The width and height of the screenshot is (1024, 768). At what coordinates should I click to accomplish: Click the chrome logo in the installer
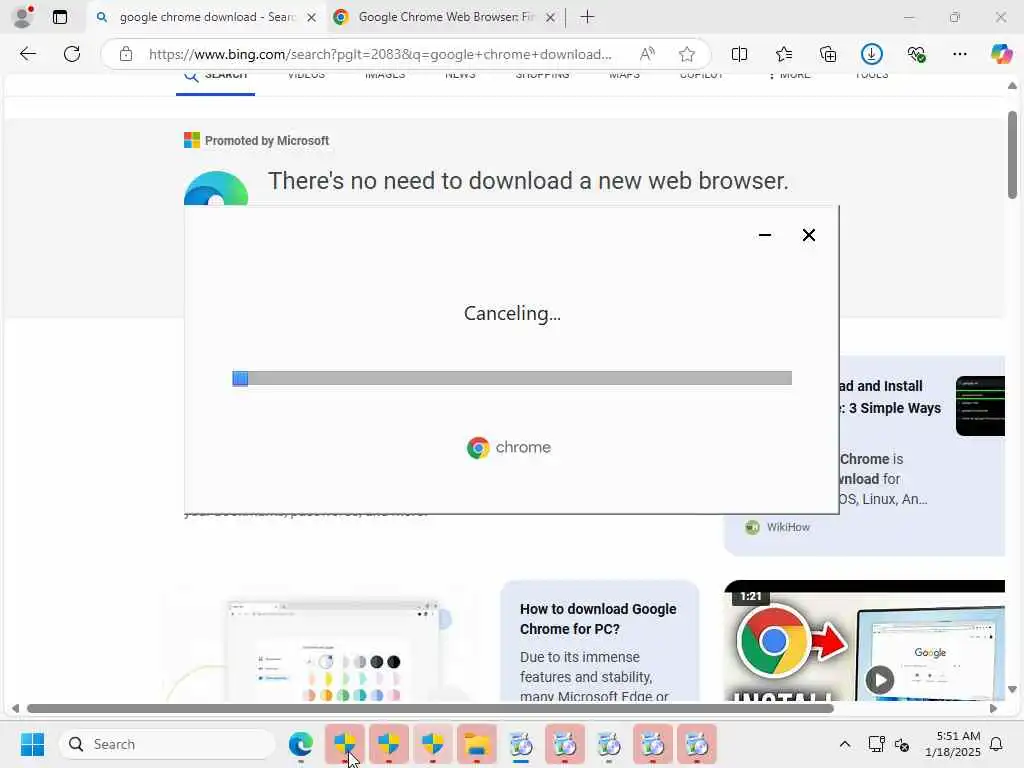(509, 447)
